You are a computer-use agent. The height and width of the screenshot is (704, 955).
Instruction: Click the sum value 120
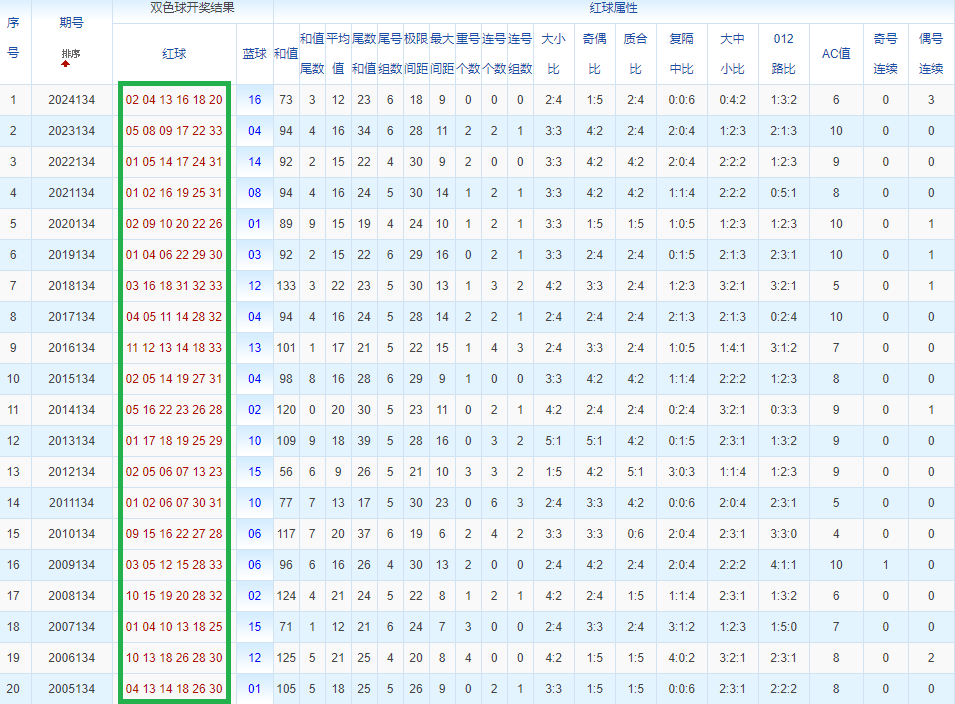pos(286,410)
